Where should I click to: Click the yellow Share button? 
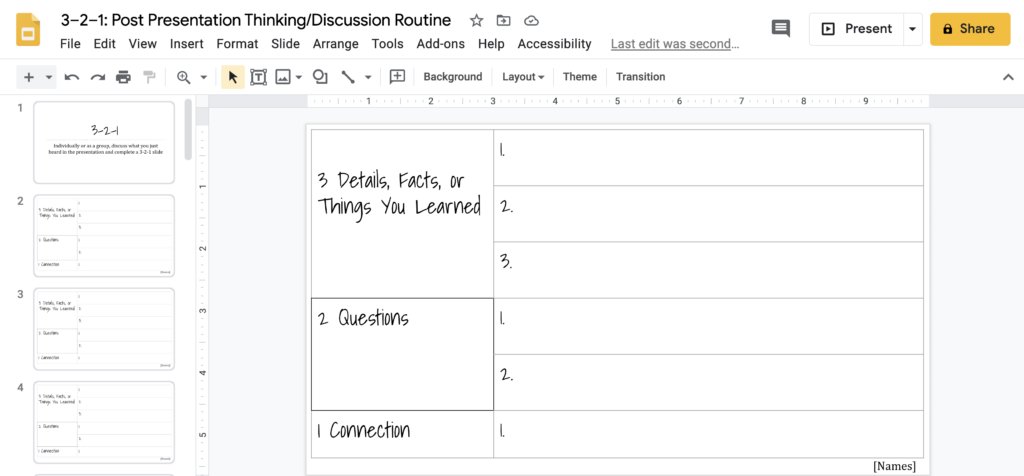pyautogui.click(x=970, y=29)
